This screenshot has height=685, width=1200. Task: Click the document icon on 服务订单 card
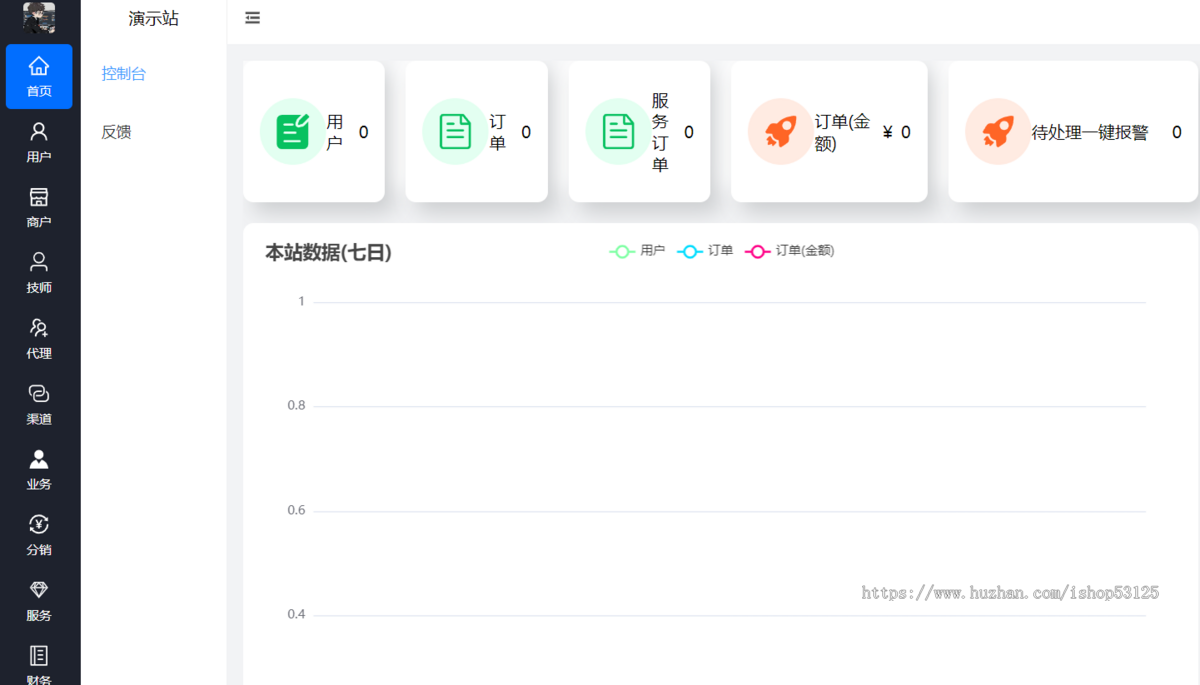[618, 131]
